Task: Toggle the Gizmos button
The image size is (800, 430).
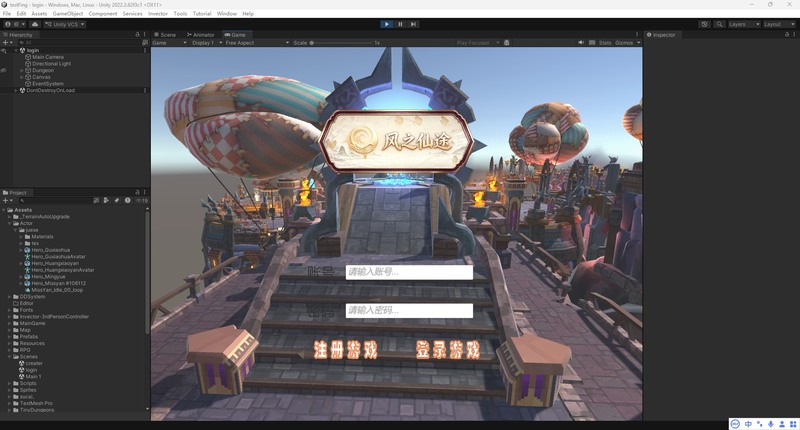Action: 624,43
